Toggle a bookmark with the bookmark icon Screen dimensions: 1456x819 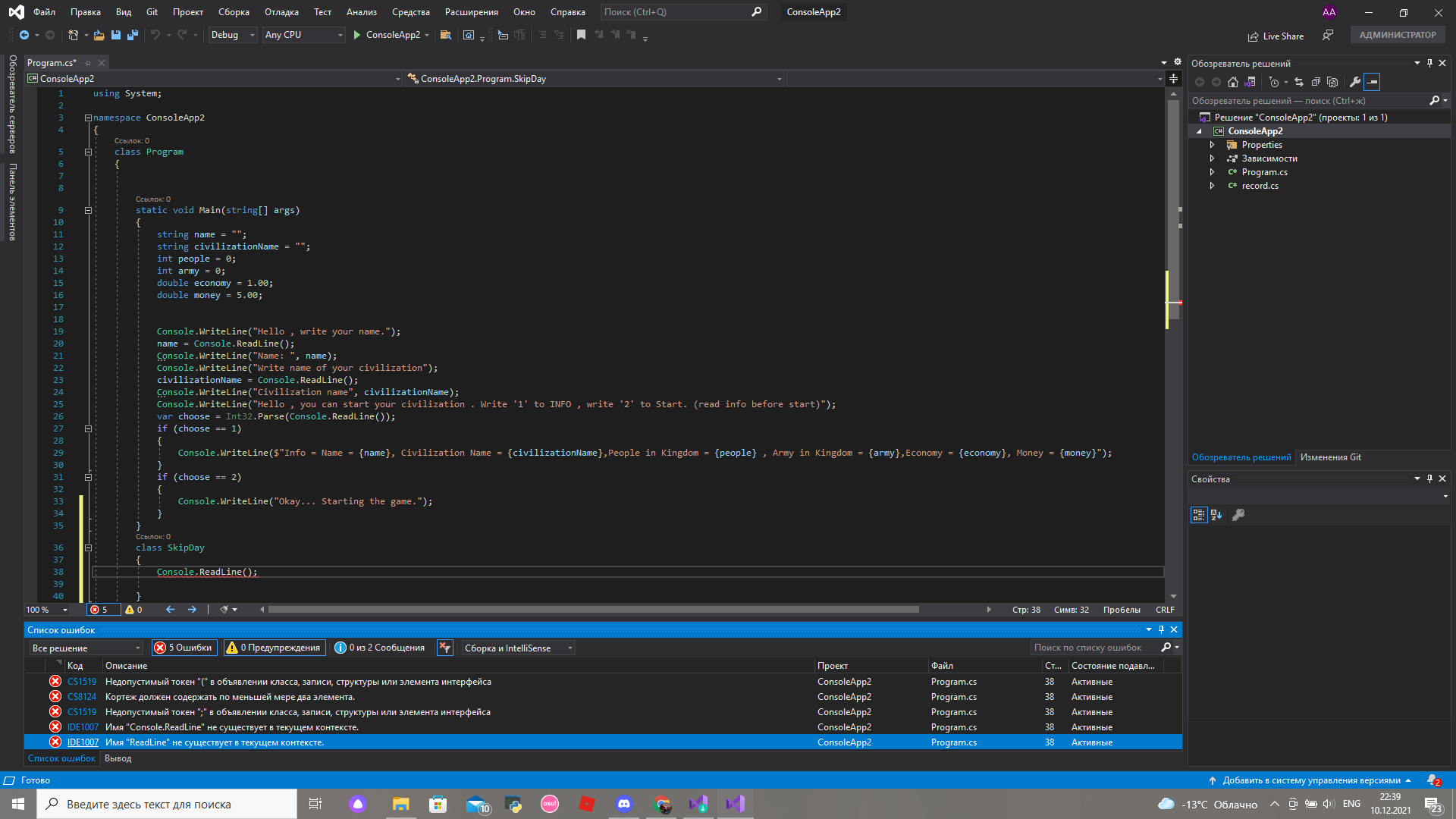[581, 35]
